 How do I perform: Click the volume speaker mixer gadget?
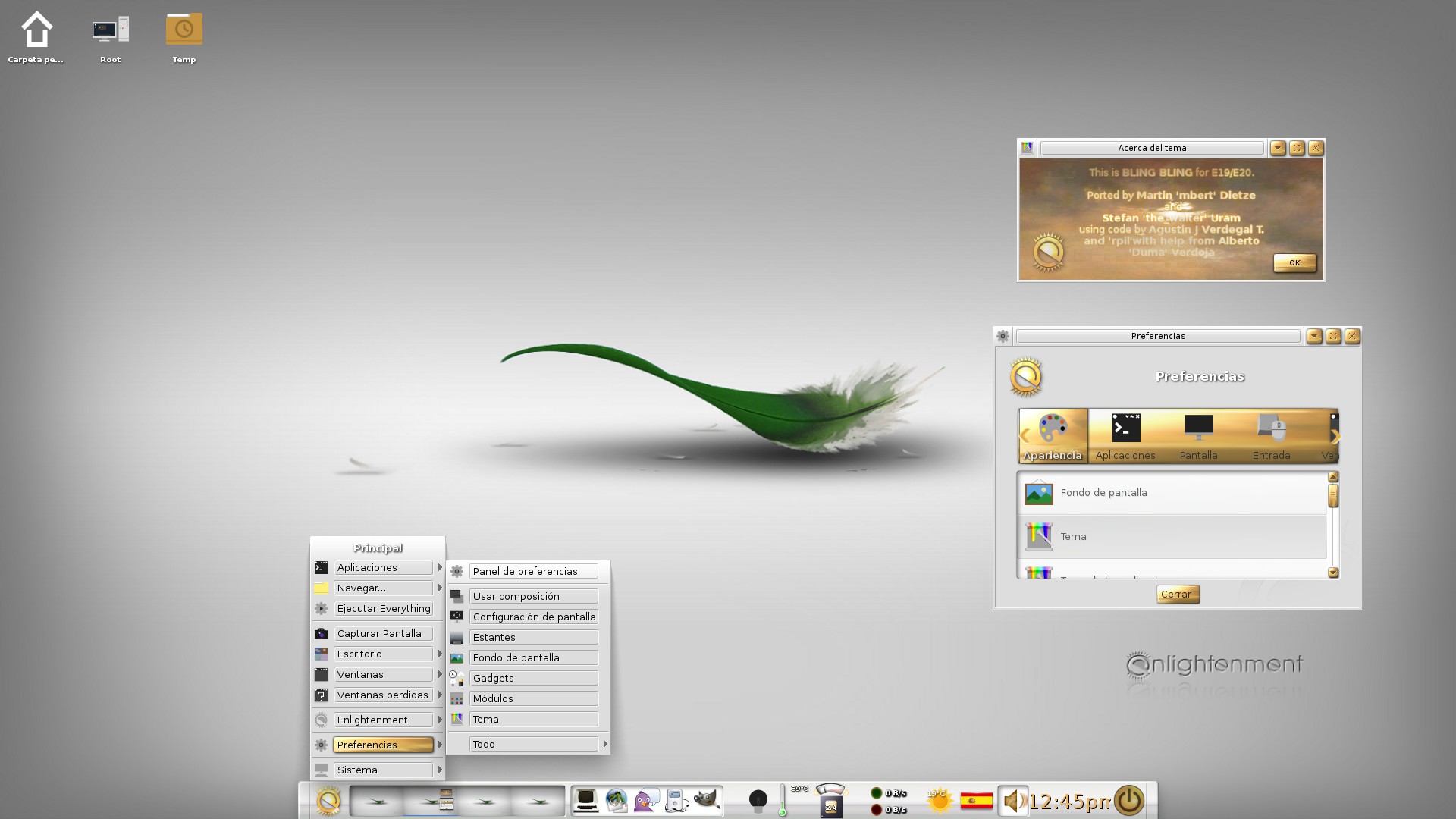1013,801
